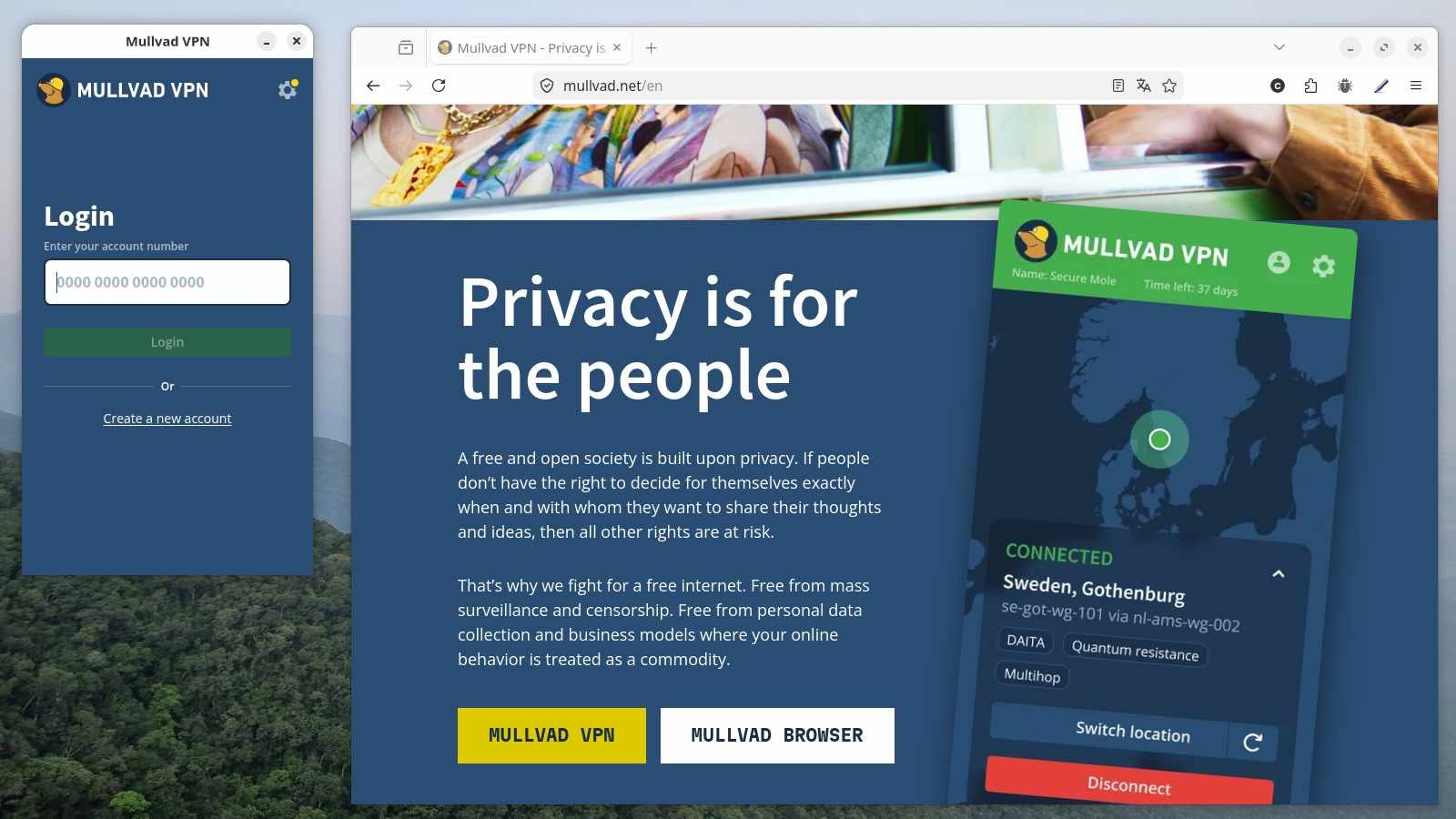Click the Mullvad mole logo in app
The image size is (1456, 819).
coord(54,90)
